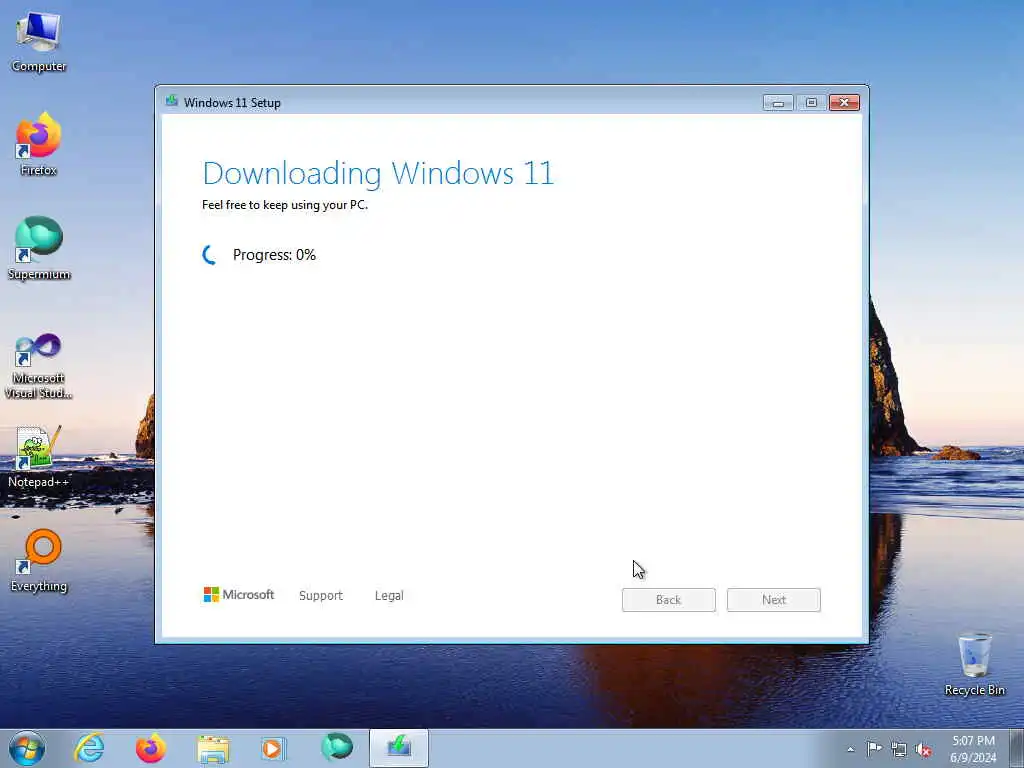Open the Legal link
This screenshot has width=1024, height=768.
[389, 596]
